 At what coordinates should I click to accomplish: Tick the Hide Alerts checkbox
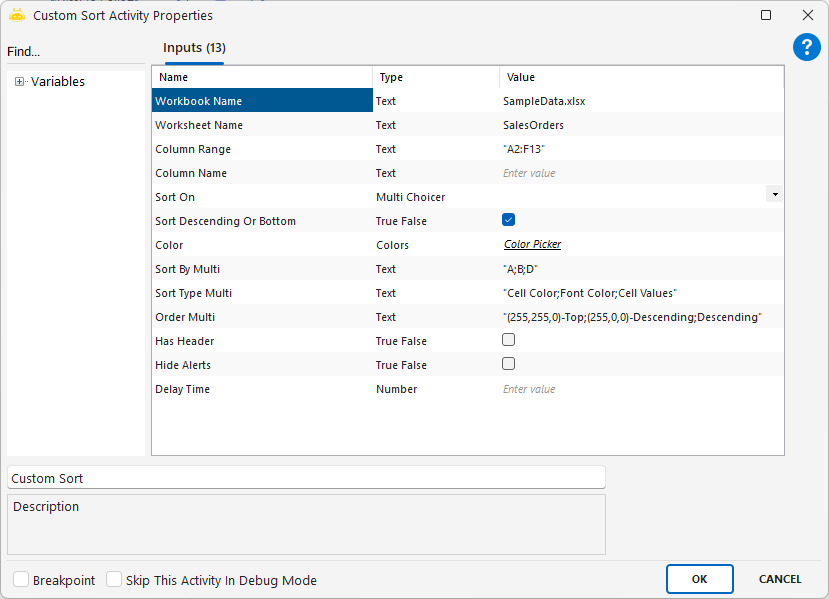click(x=509, y=364)
